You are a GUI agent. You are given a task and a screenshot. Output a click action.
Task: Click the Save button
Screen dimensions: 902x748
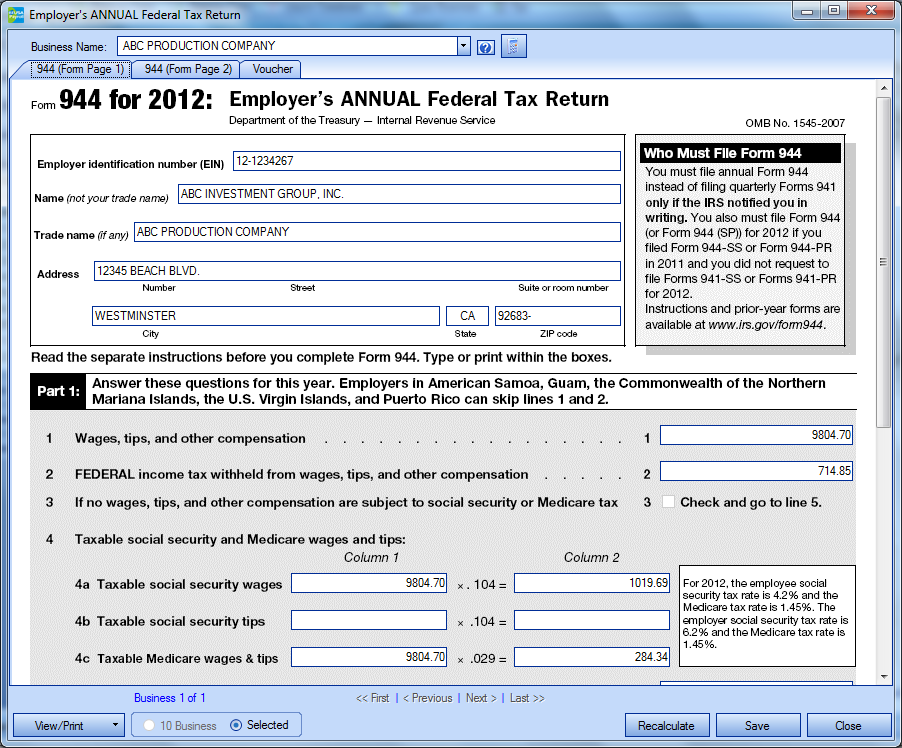tap(757, 726)
